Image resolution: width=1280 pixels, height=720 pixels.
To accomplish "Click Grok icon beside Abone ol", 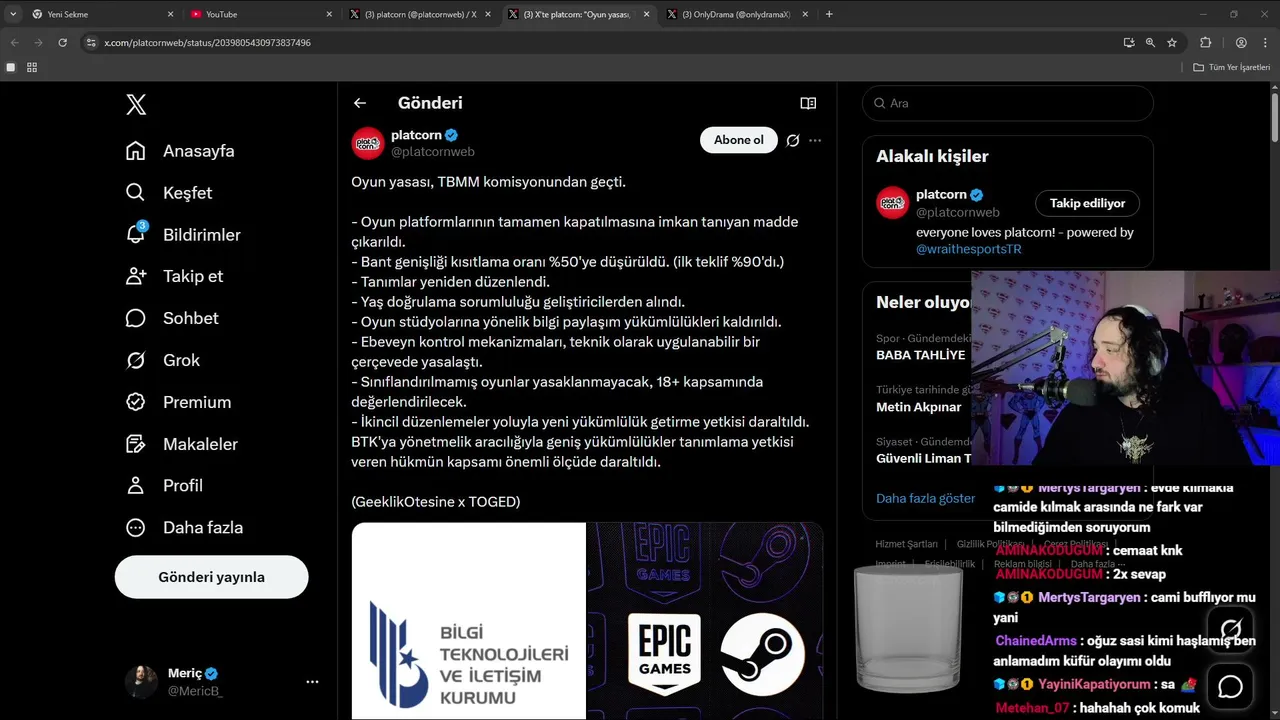I will pyautogui.click(x=793, y=141).
